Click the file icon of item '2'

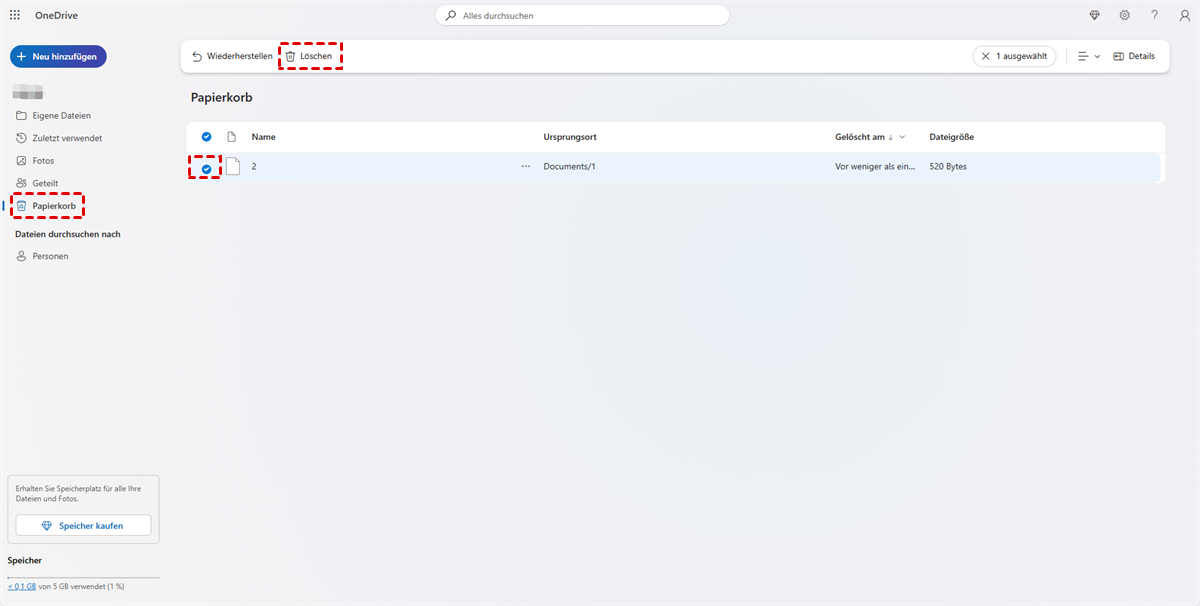(x=233, y=167)
